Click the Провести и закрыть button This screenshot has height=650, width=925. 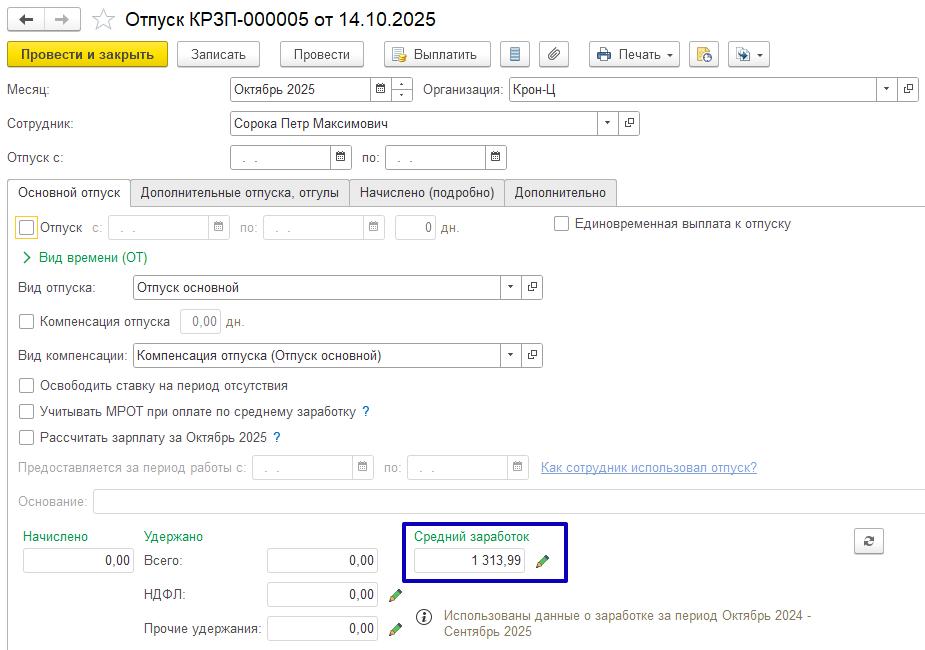pos(87,54)
